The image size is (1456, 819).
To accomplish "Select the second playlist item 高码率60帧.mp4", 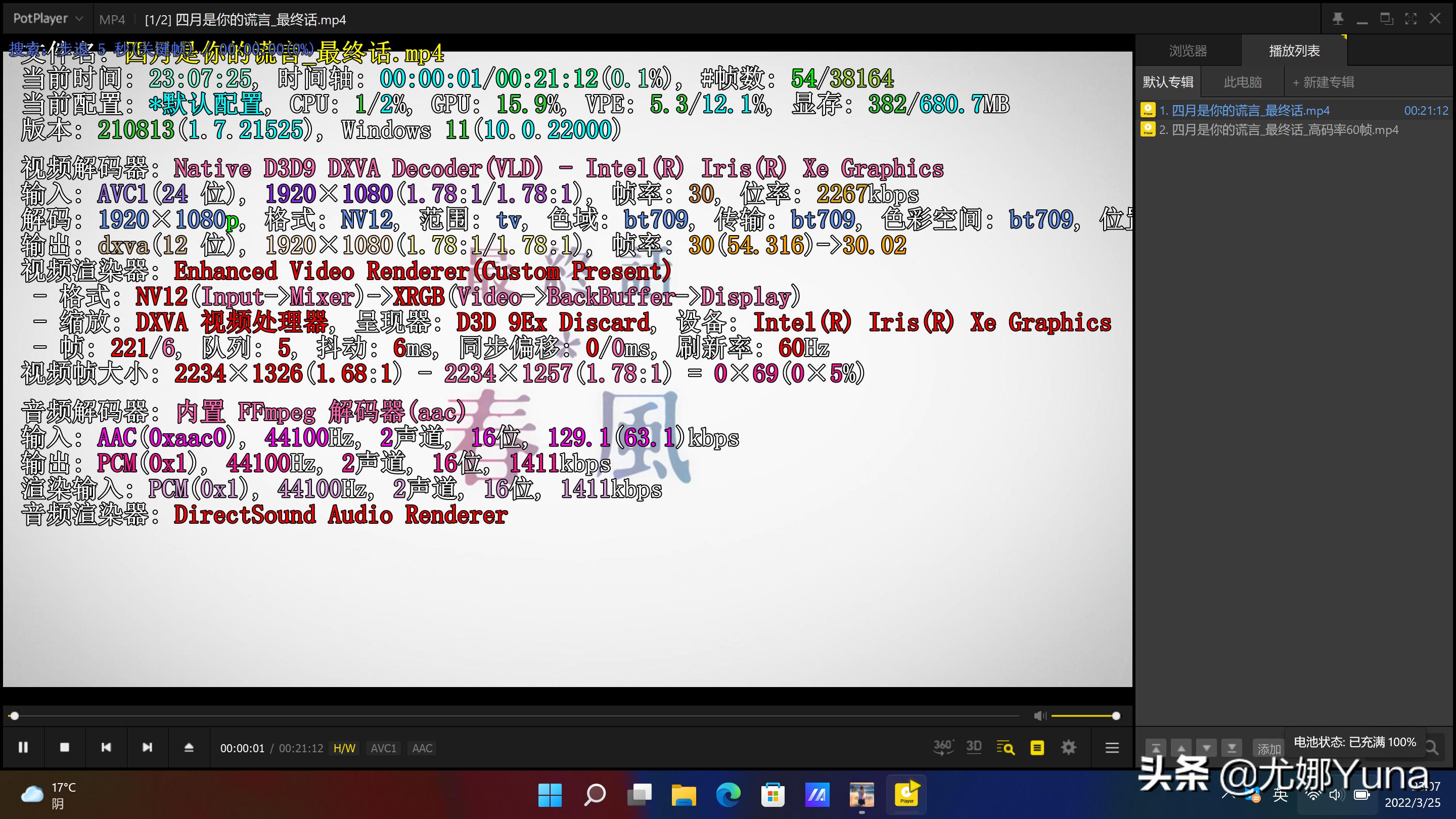I will (1284, 130).
